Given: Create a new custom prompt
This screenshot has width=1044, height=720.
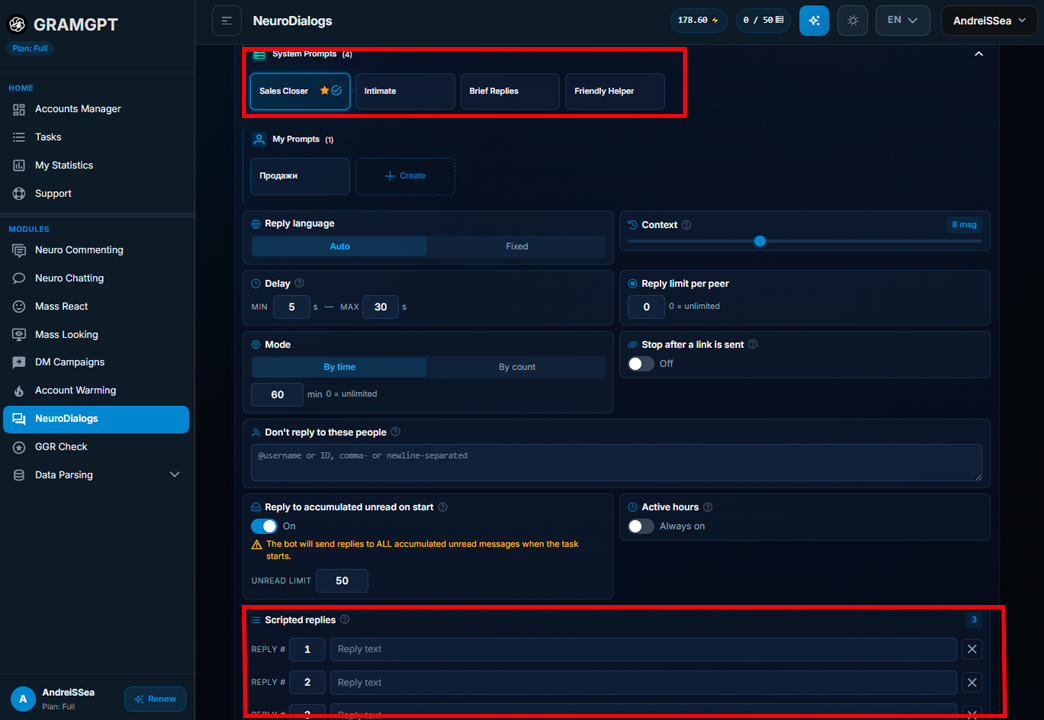Looking at the screenshot, I should pos(405,177).
